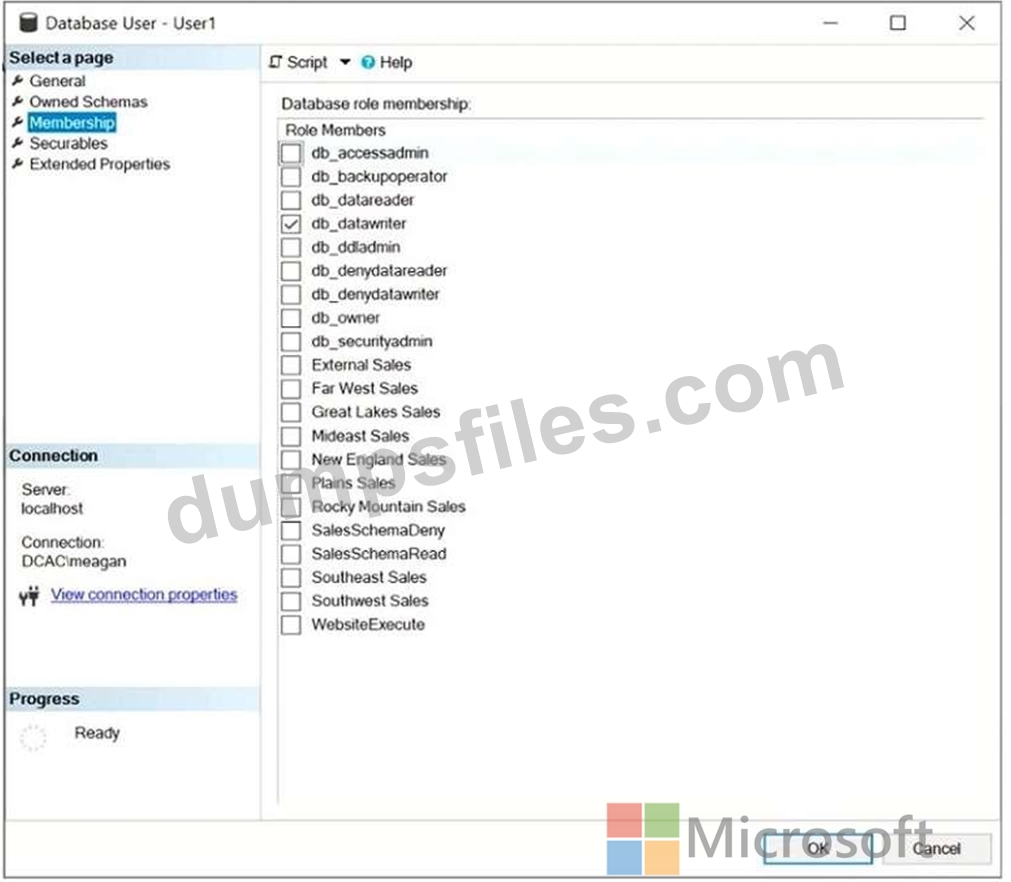Image resolution: width=1011 pixels, height=882 pixels.
Task: Click the Script toolbar icon
Action: coord(275,62)
